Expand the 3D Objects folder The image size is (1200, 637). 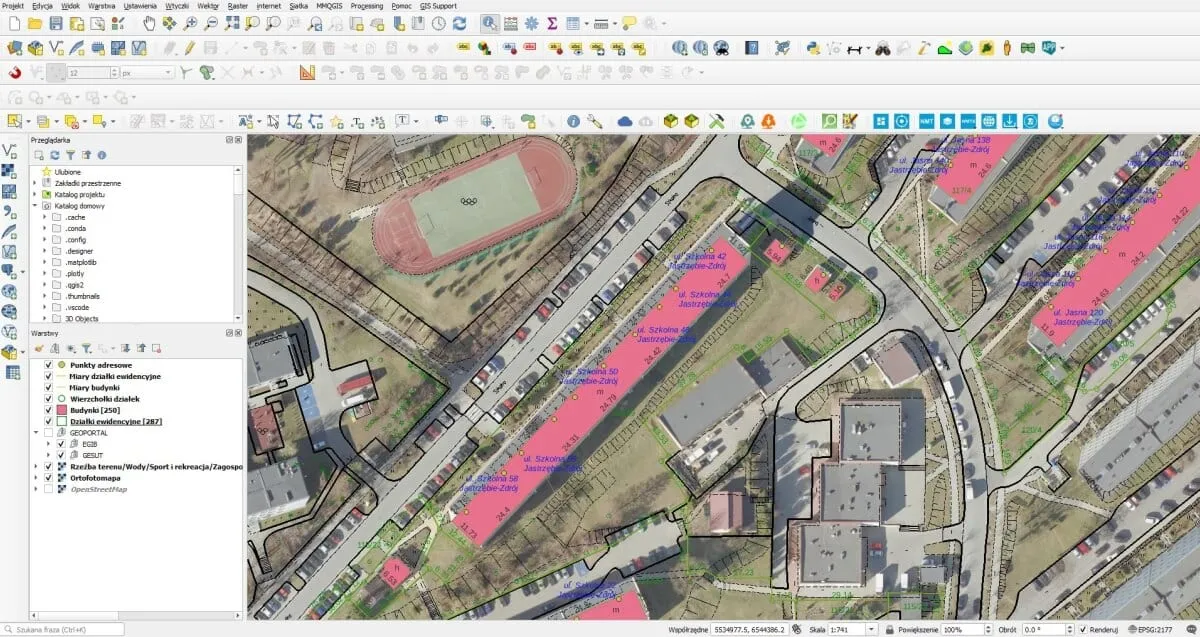click(x=45, y=319)
